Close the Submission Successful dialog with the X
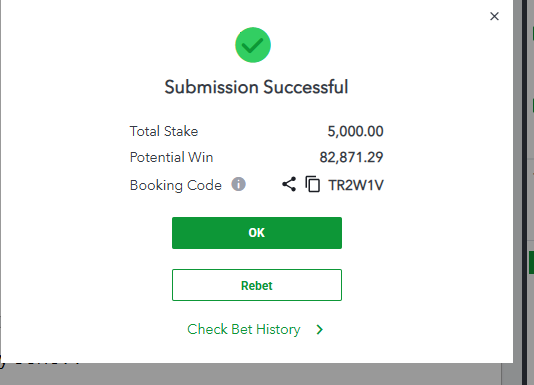The height and width of the screenshot is (385, 534). [494, 16]
